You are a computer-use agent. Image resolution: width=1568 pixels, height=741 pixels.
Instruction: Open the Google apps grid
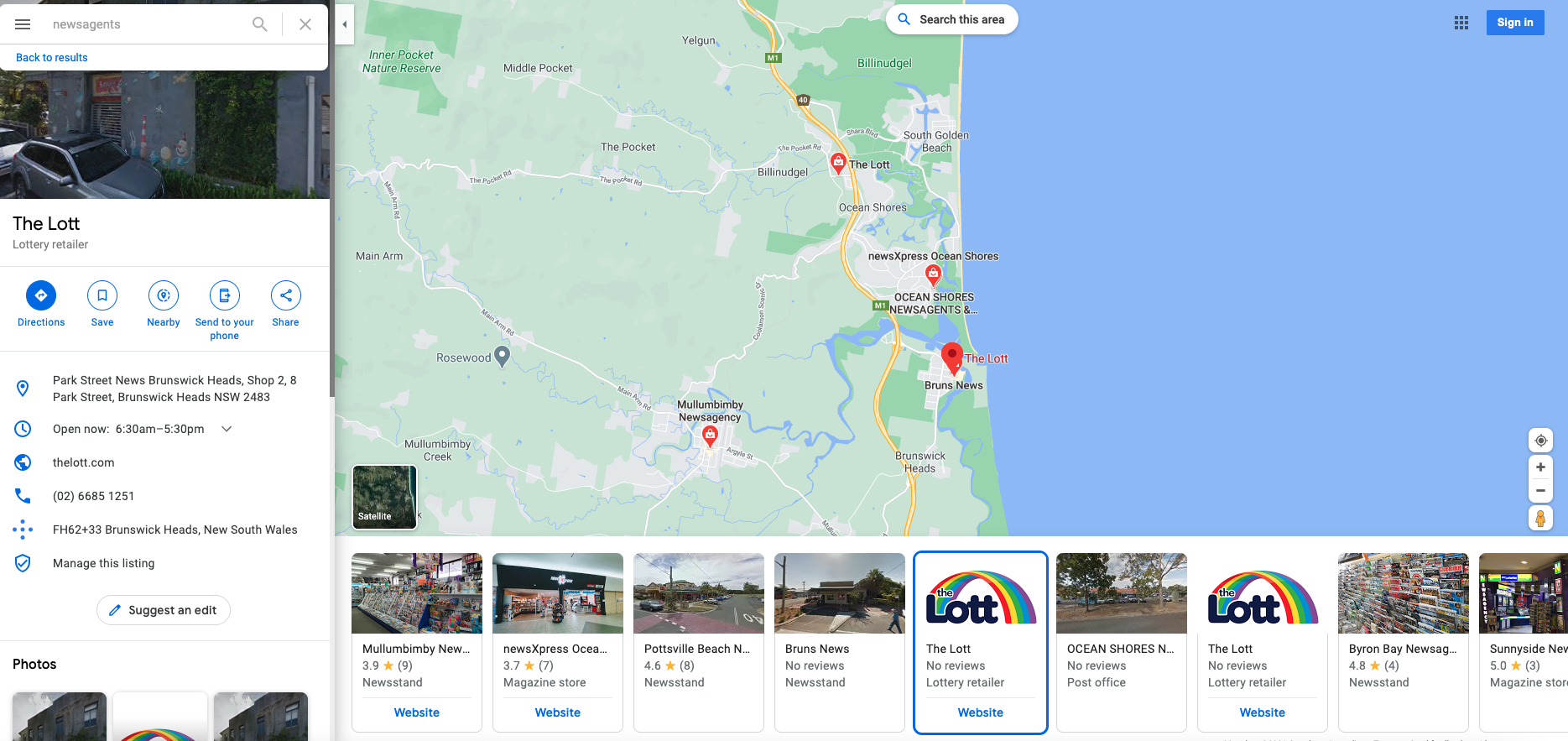point(1461,23)
